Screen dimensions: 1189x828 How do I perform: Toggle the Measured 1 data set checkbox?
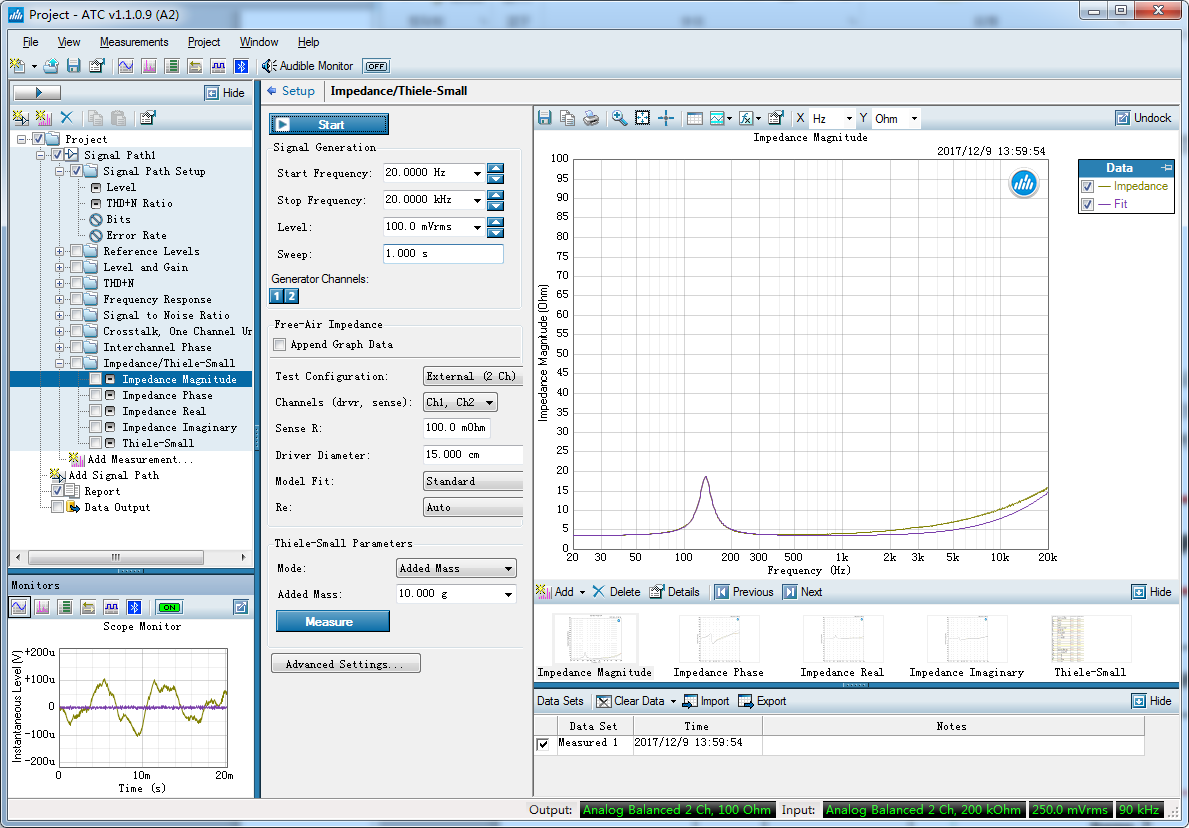coord(543,744)
